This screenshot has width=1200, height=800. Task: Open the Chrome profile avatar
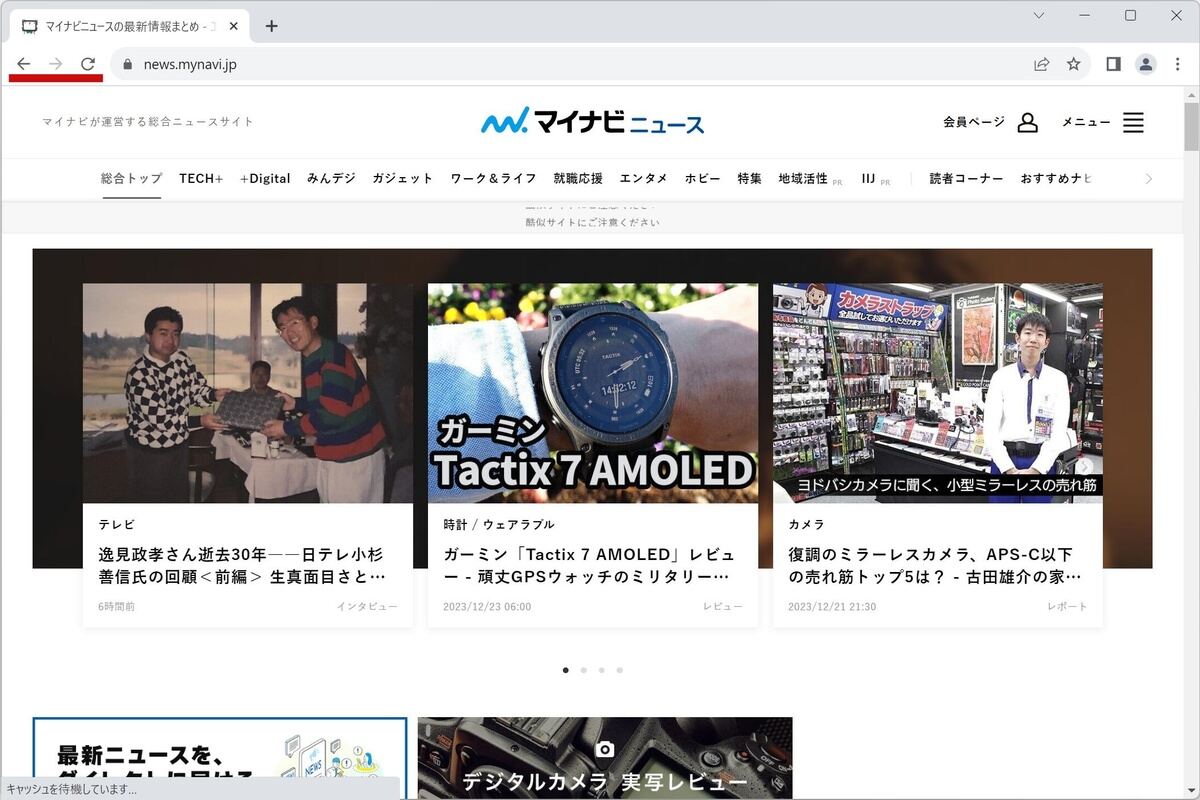pos(1146,64)
